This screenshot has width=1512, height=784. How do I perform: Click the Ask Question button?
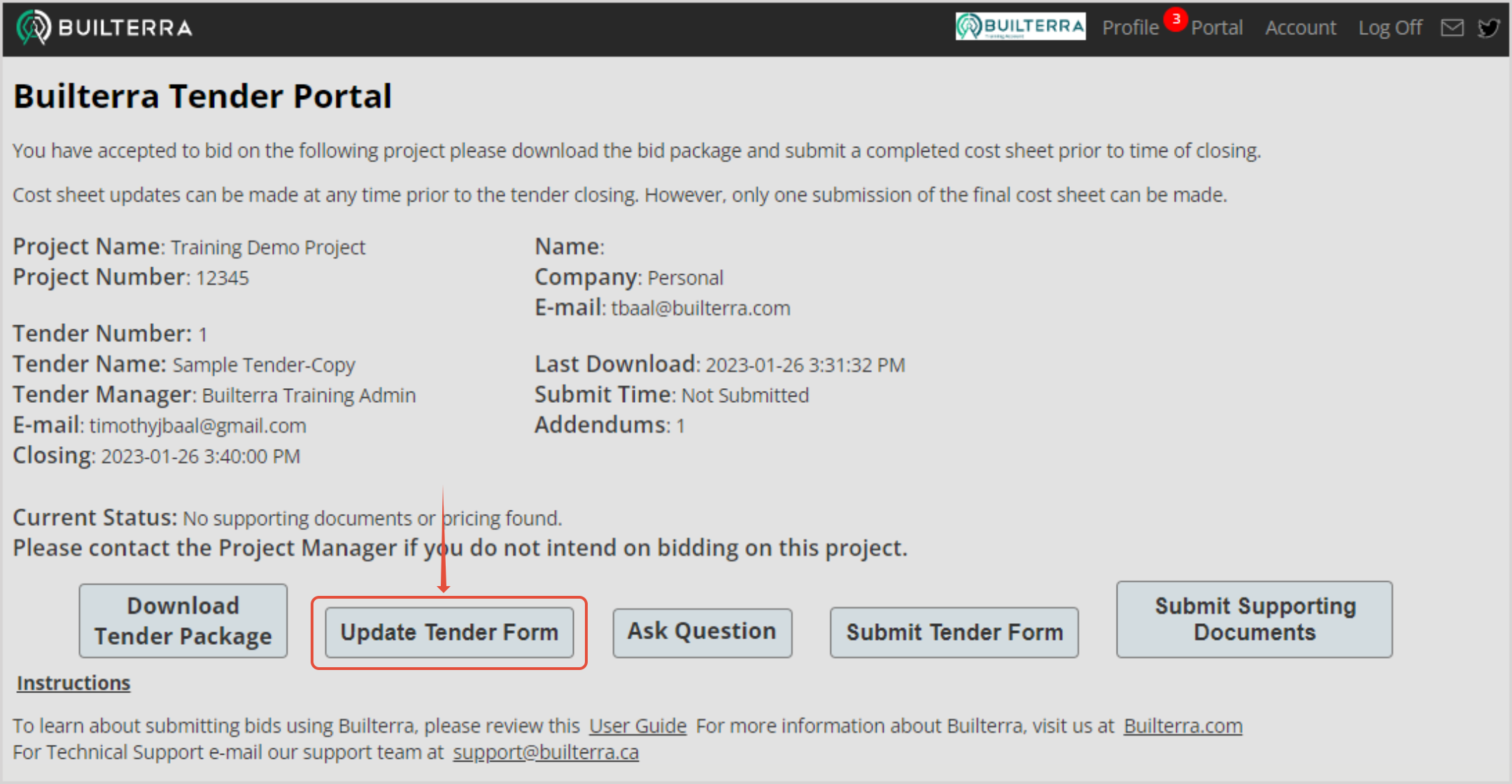pos(702,632)
